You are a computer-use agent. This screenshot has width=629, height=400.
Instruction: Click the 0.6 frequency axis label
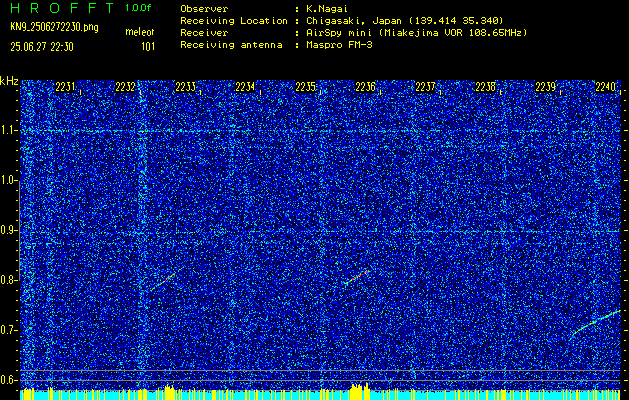8,380
